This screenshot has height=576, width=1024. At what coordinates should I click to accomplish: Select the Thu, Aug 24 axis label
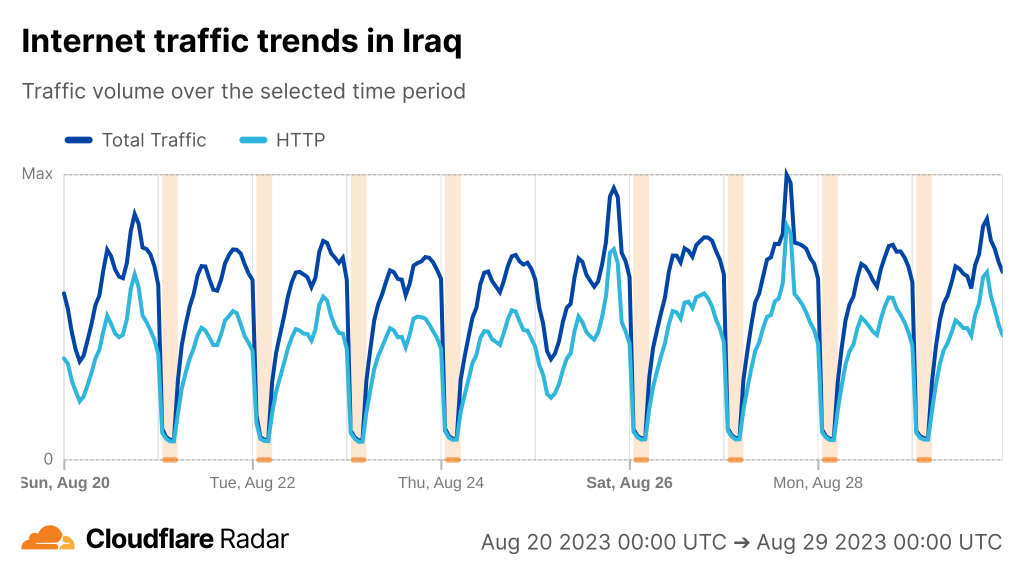tap(441, 482)
